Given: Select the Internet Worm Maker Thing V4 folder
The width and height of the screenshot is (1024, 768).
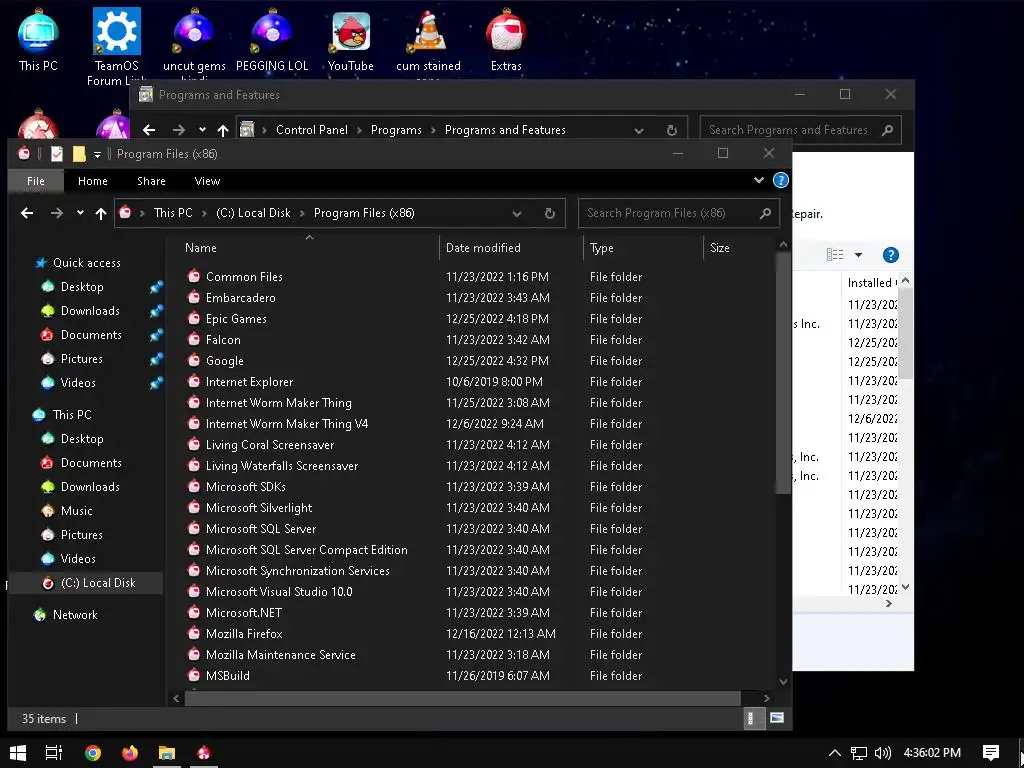Looking at the screenshot, I should coord(287,424).
